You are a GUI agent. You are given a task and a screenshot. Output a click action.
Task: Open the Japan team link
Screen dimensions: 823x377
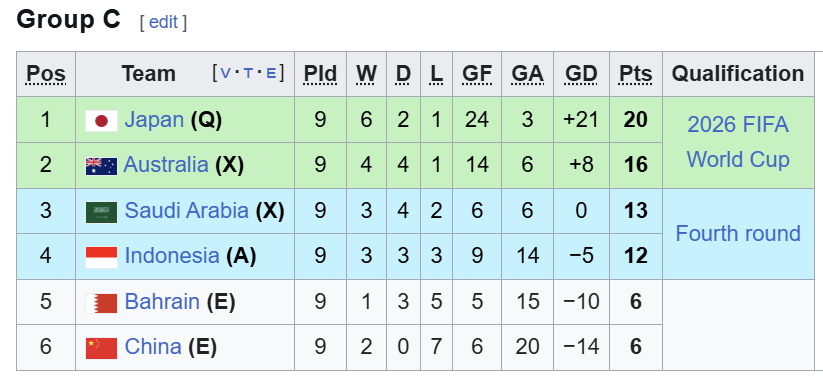pos(154,120)
